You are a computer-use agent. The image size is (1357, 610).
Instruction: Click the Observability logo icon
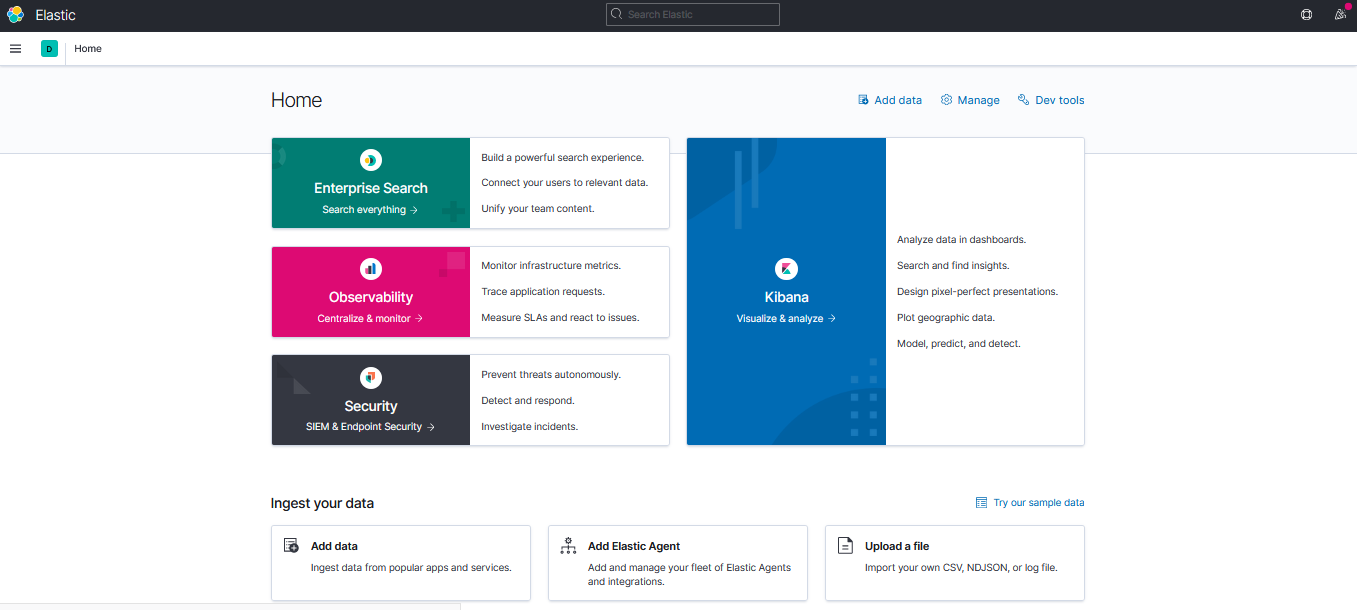[x=371, y=269]
